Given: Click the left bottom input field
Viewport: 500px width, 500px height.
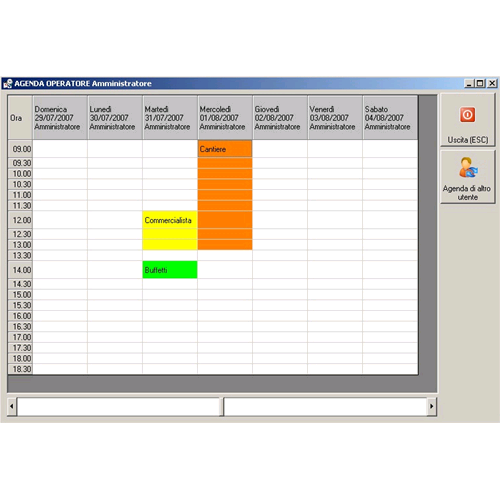Looking at the screenshot, I should (x=118, y=406).
